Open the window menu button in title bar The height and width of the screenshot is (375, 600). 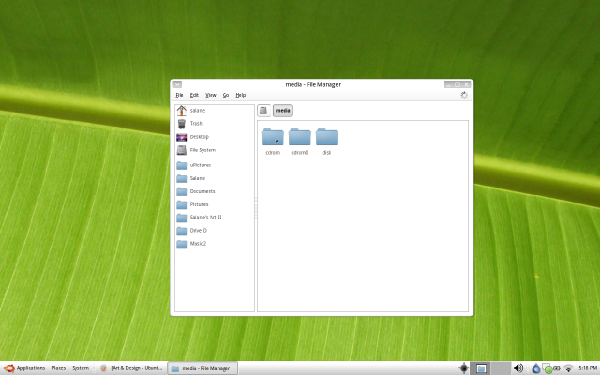click(177, 85)
